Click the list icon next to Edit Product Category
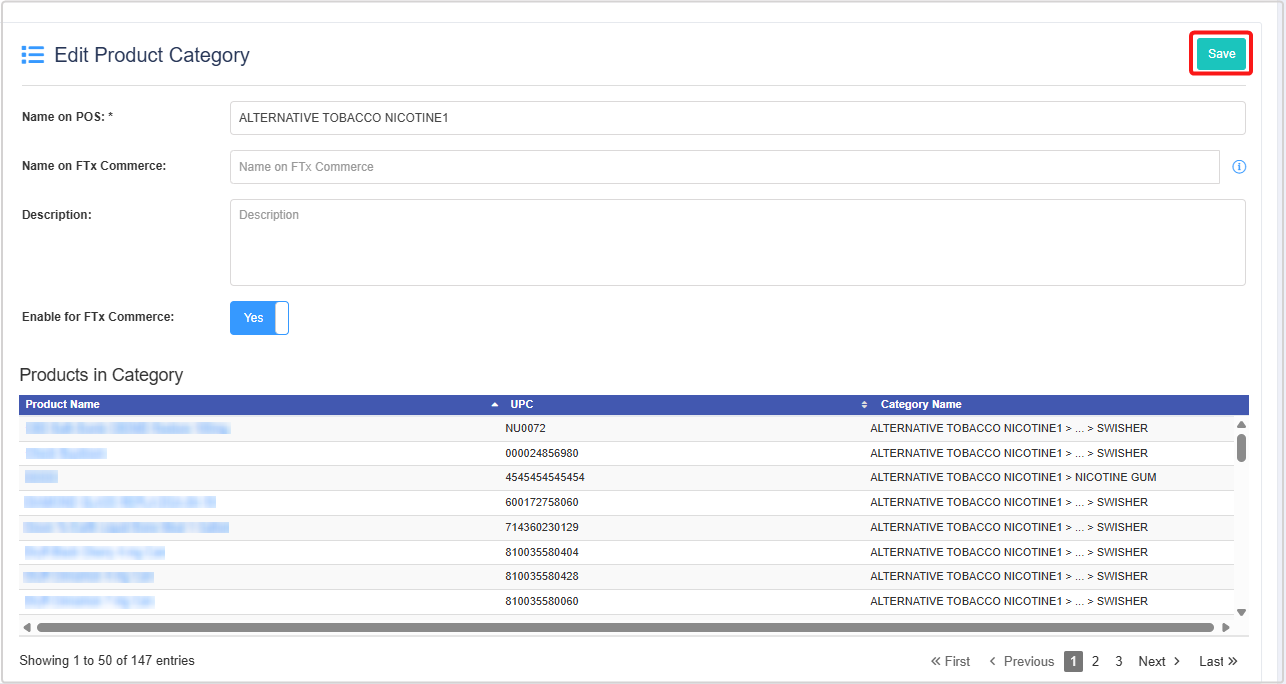 pos(33,55)
